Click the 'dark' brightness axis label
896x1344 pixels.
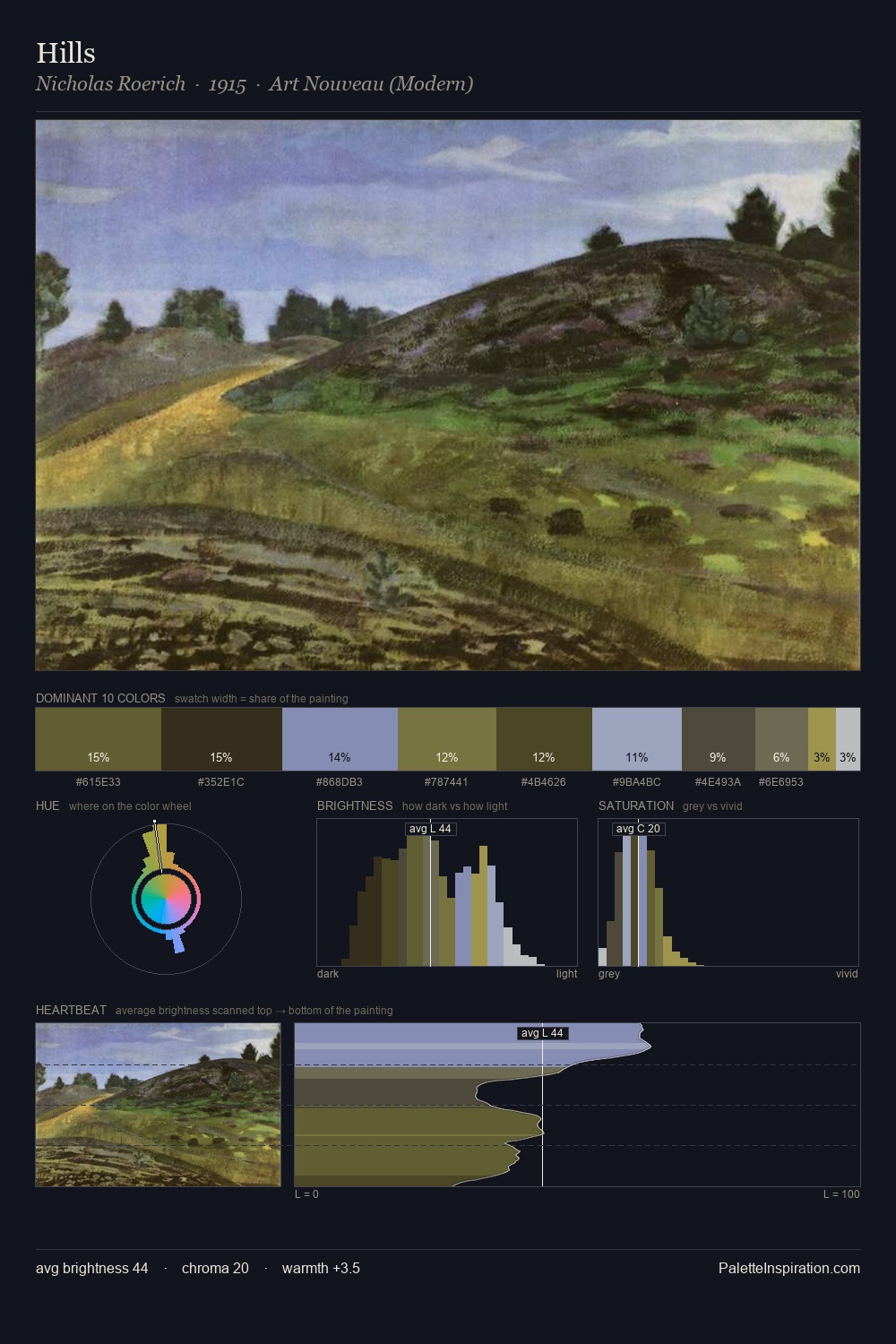pos(328,974)
